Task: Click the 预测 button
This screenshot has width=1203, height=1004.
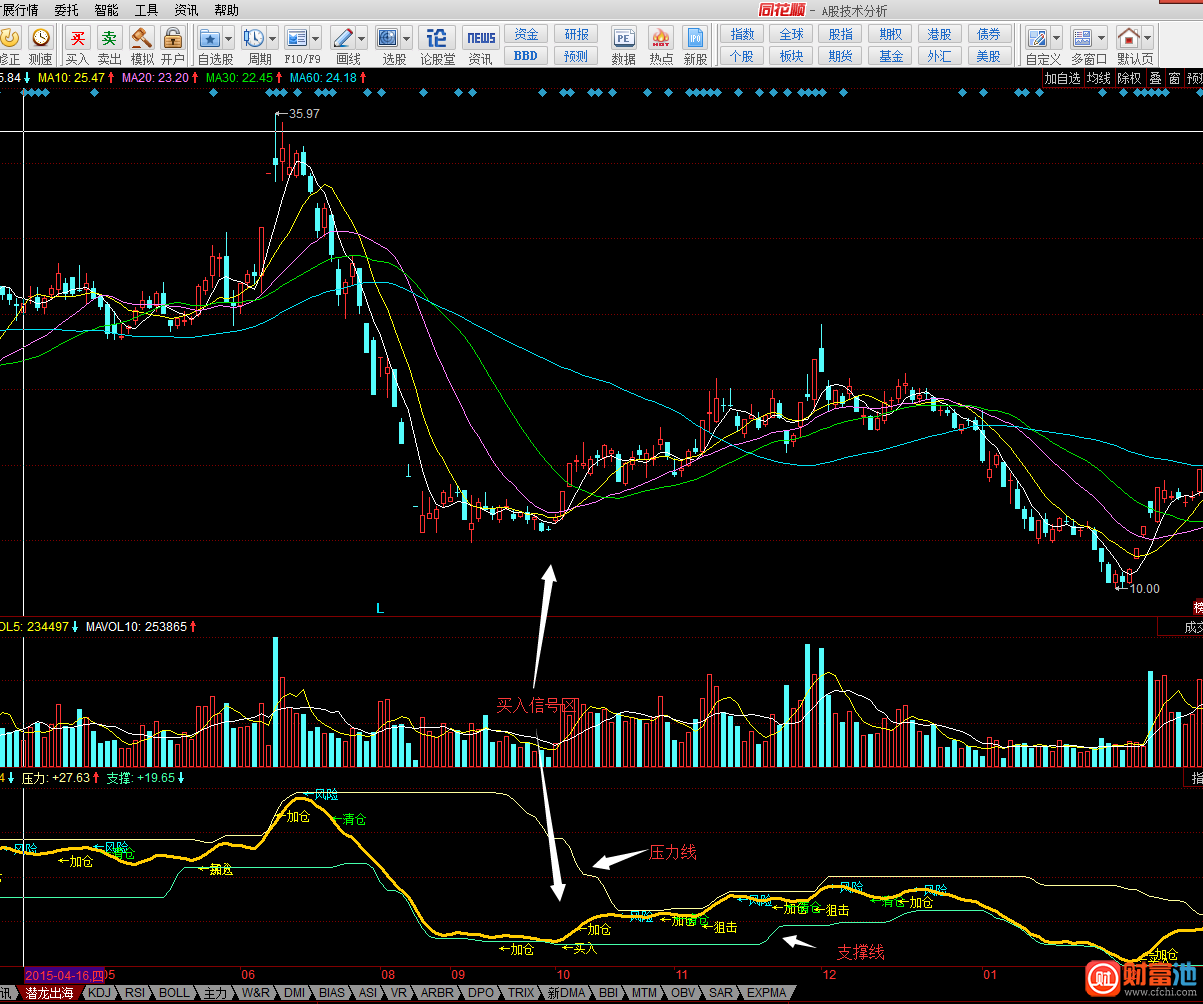Action: [576, 56]
